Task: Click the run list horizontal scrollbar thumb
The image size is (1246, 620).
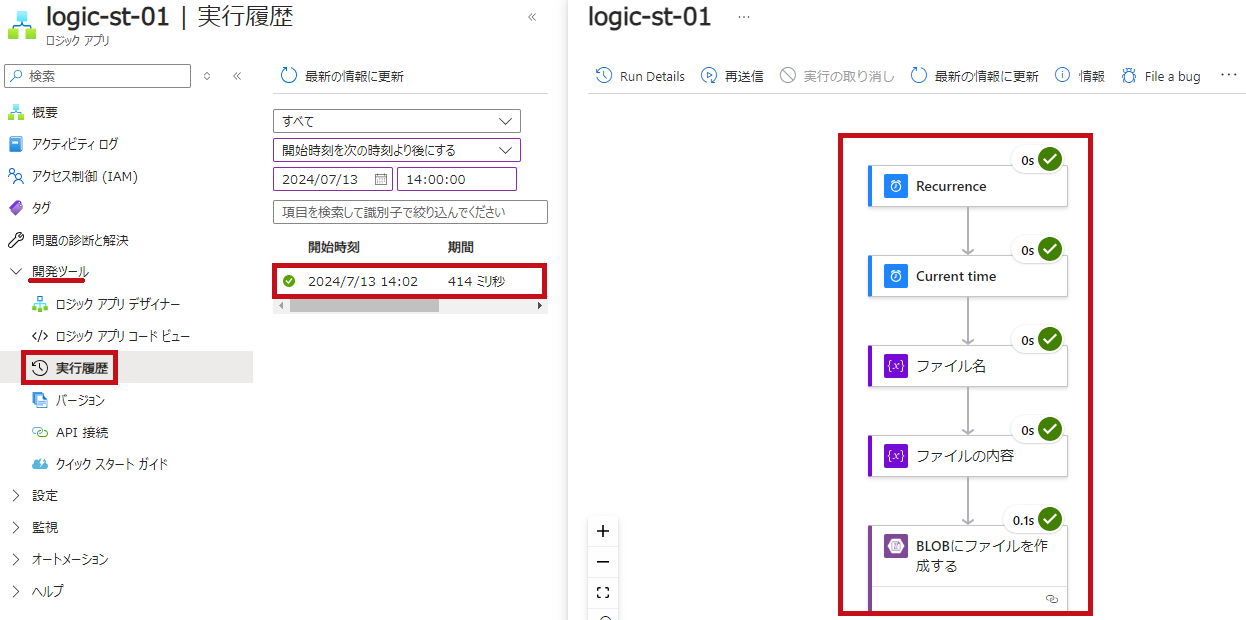Action: tap(364, 305)
